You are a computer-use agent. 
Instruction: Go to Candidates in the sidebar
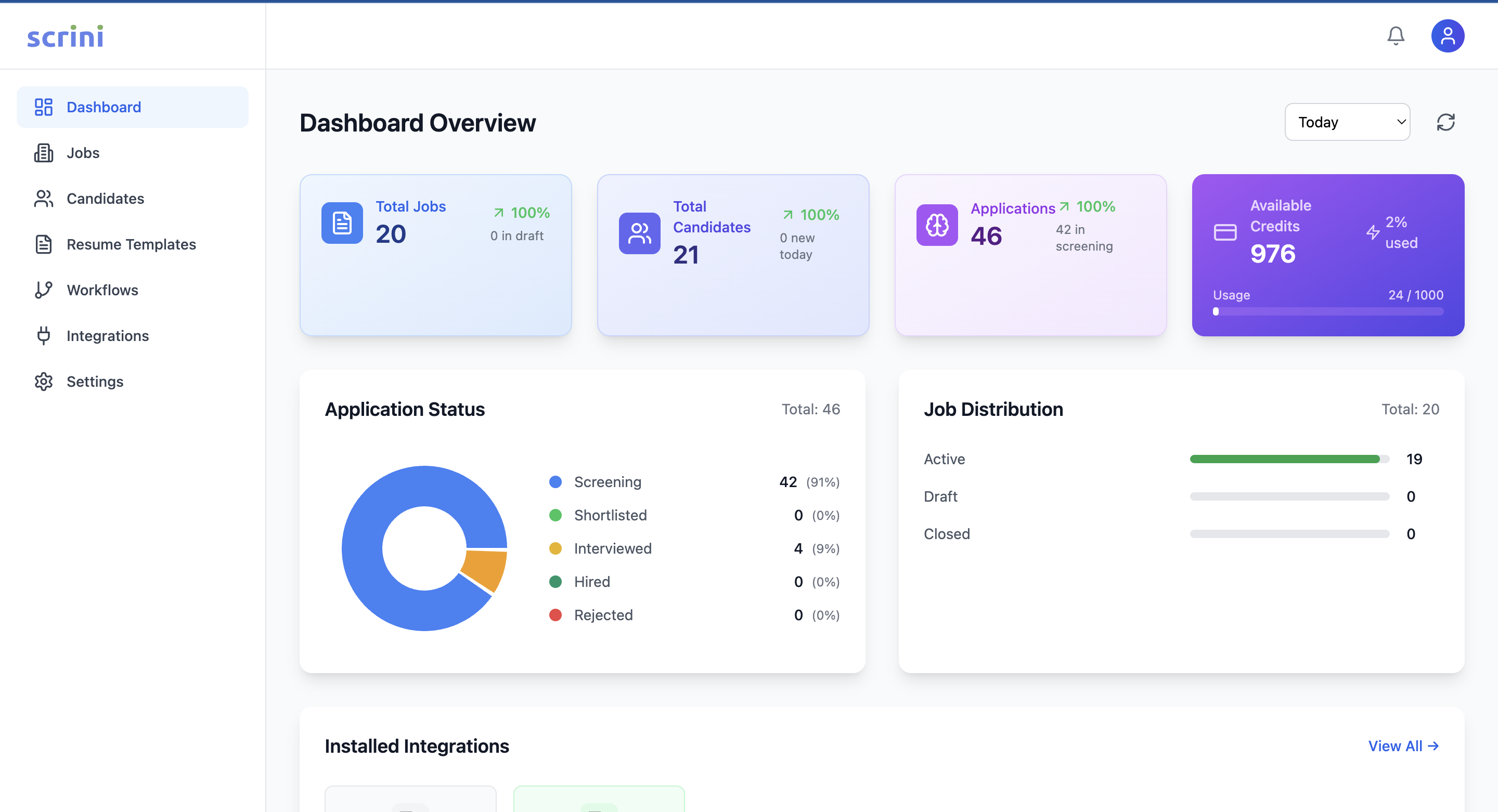(x=105, y=199)
